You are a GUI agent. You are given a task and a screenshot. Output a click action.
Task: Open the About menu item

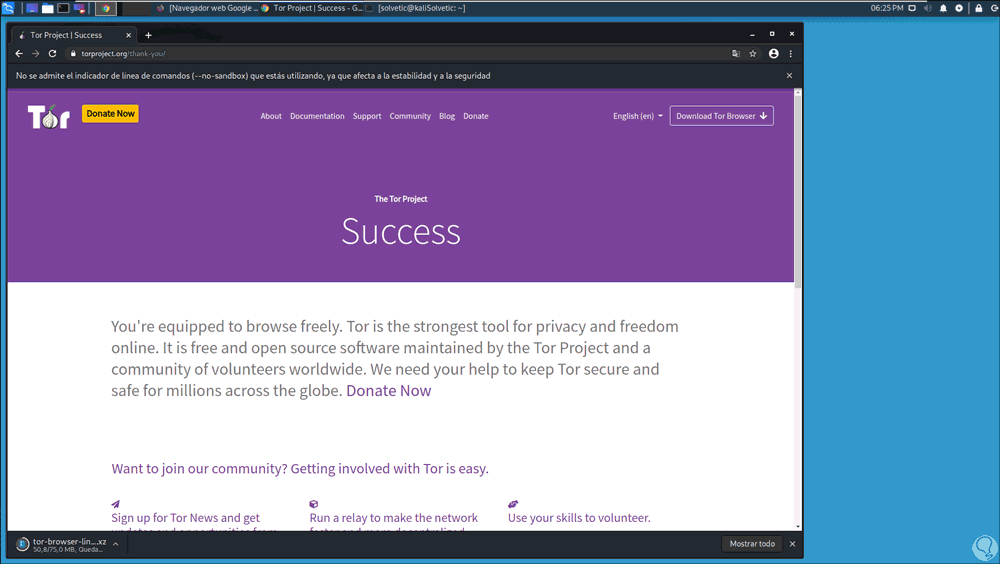tap(271, 116)
